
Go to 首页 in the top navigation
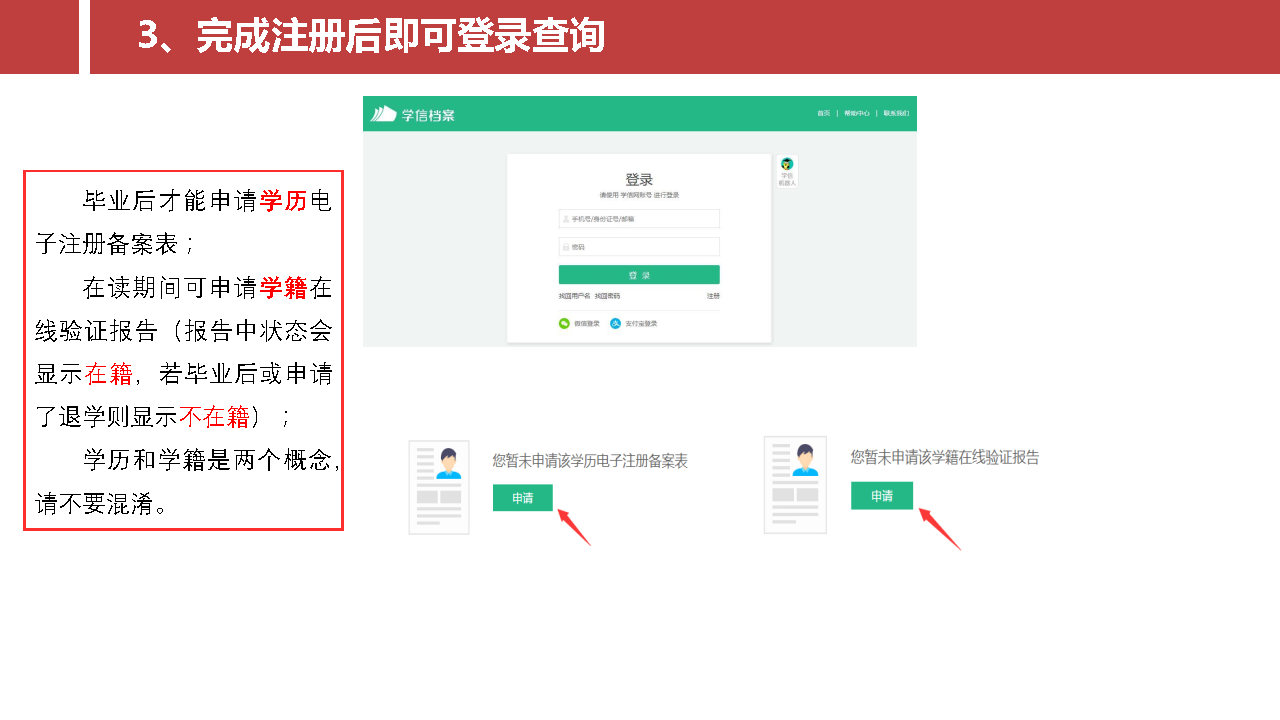click(823, 114)
